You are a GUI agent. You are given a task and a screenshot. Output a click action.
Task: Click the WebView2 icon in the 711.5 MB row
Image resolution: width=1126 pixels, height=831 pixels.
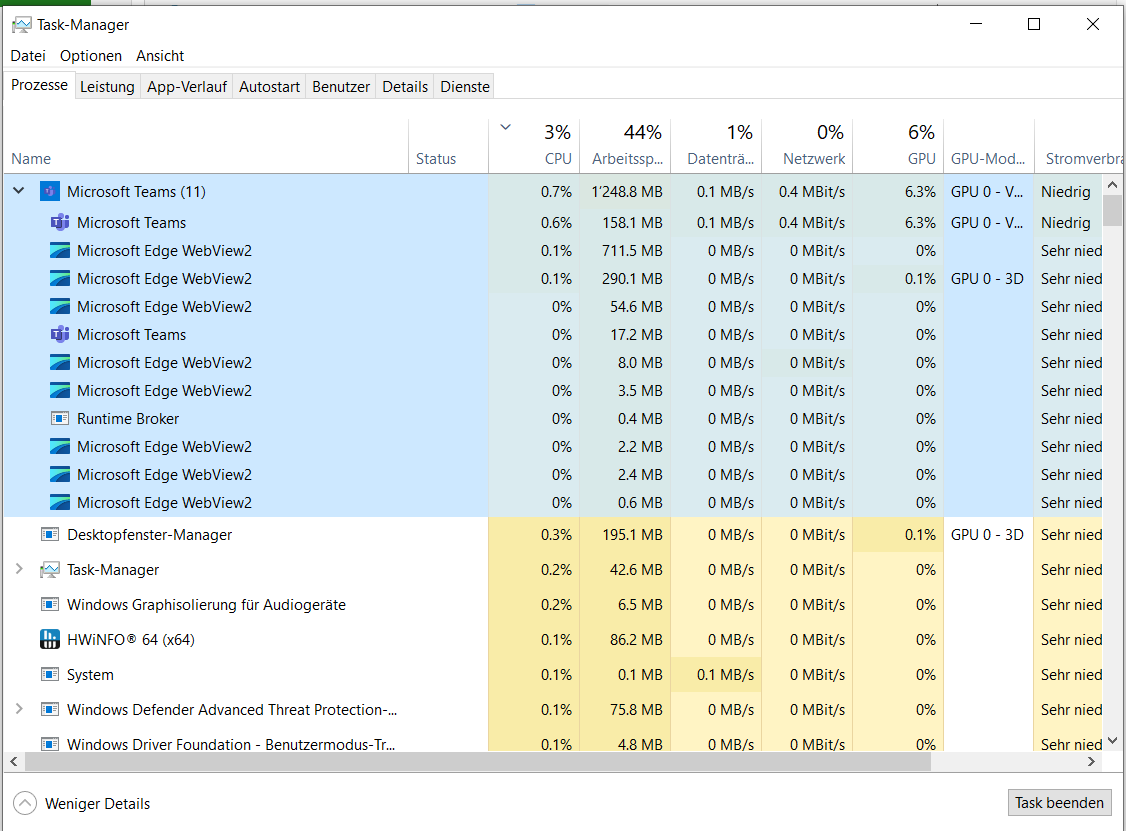(60, 251)
